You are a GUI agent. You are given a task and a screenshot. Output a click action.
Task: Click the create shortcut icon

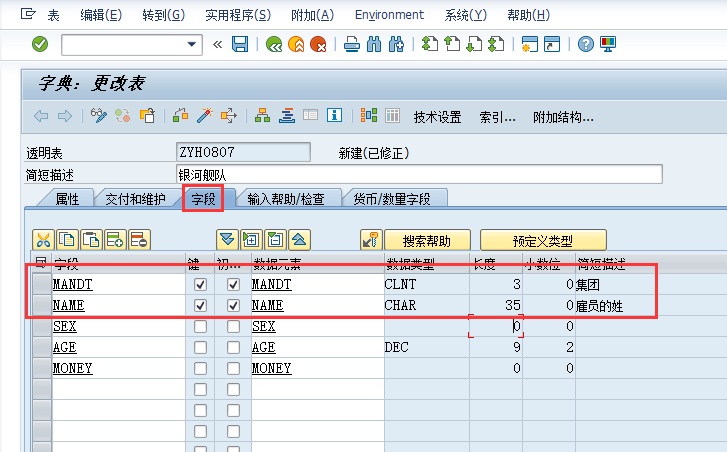click(x=552, y=45)
